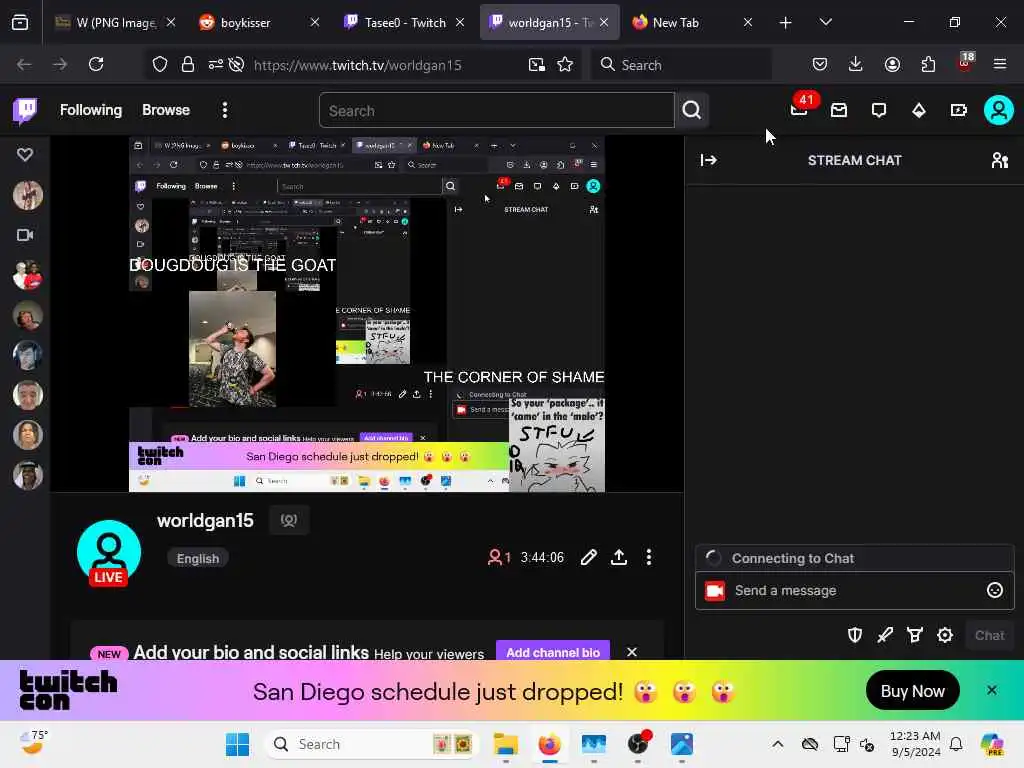Click the Firefox tracking protection shield
This screenshot has height=768, width=1024.
pyautogui.click(x=160, y=64)
